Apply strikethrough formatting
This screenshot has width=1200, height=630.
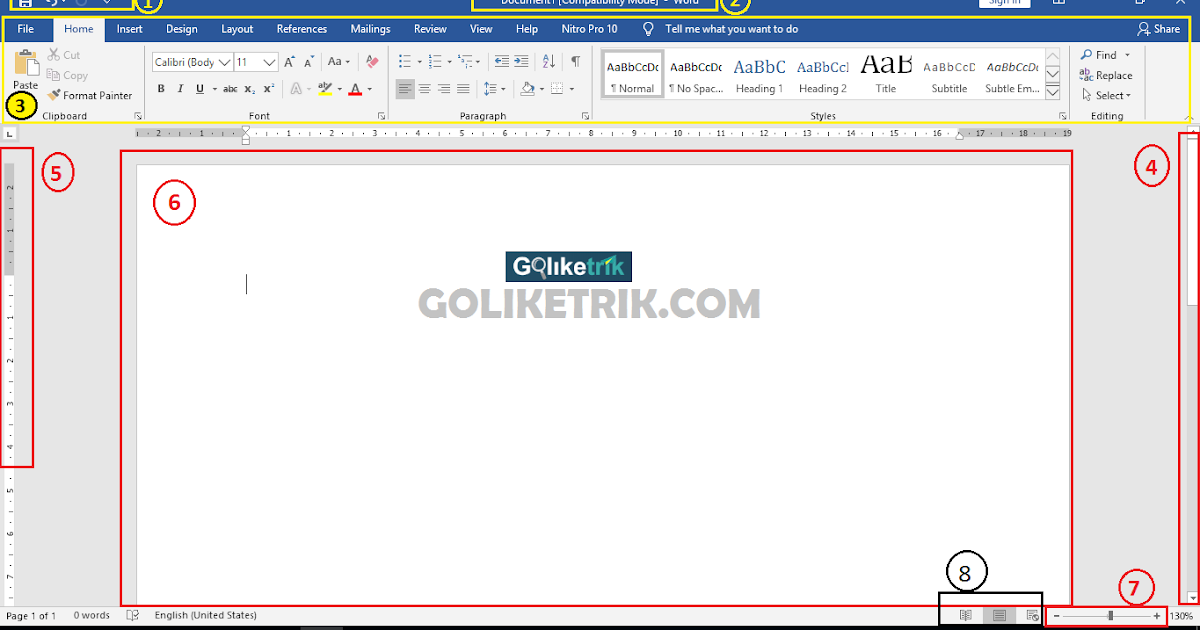tap(230, 89)
